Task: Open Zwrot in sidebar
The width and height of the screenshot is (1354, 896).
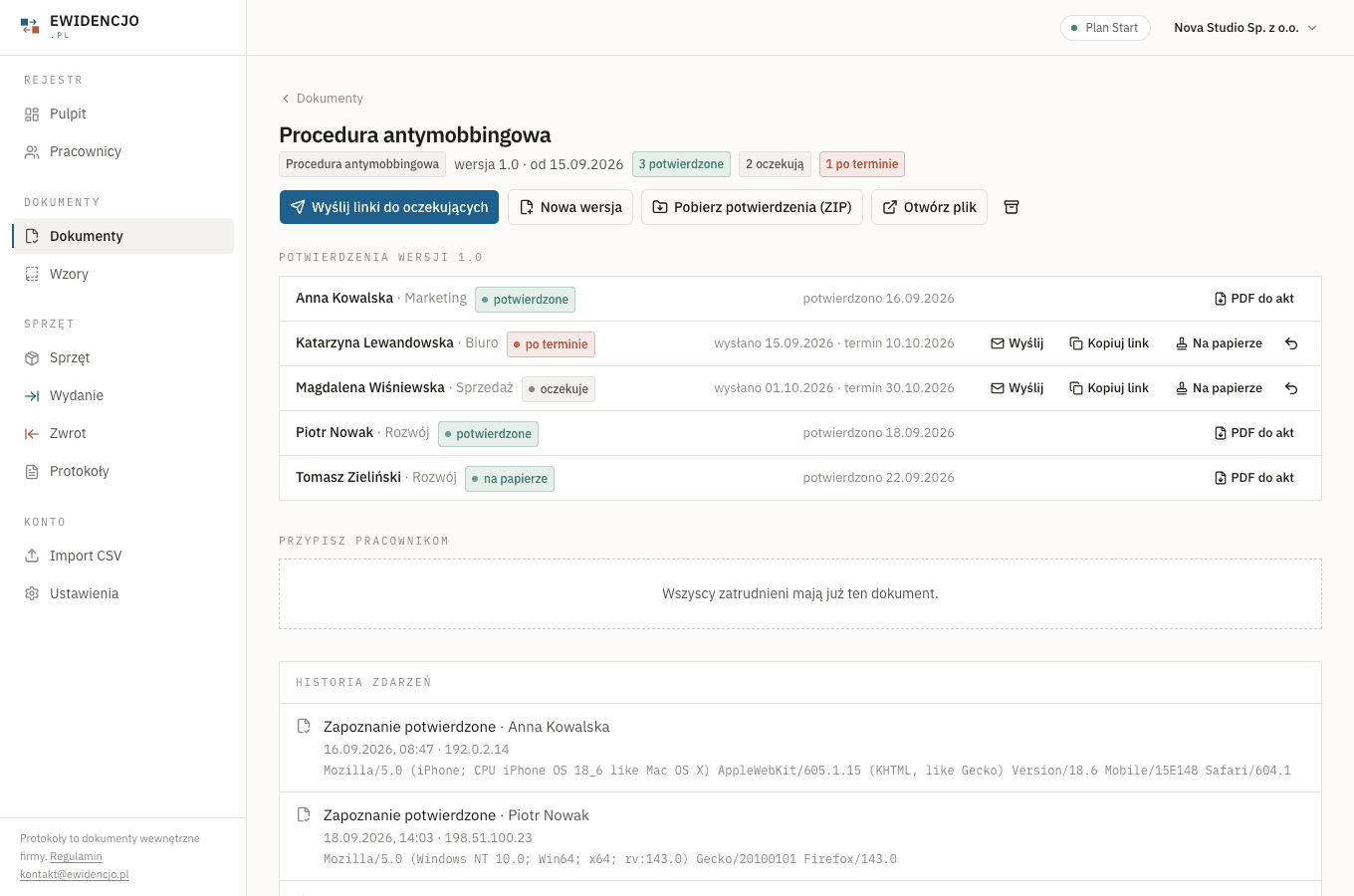Action: pos(122,433)
